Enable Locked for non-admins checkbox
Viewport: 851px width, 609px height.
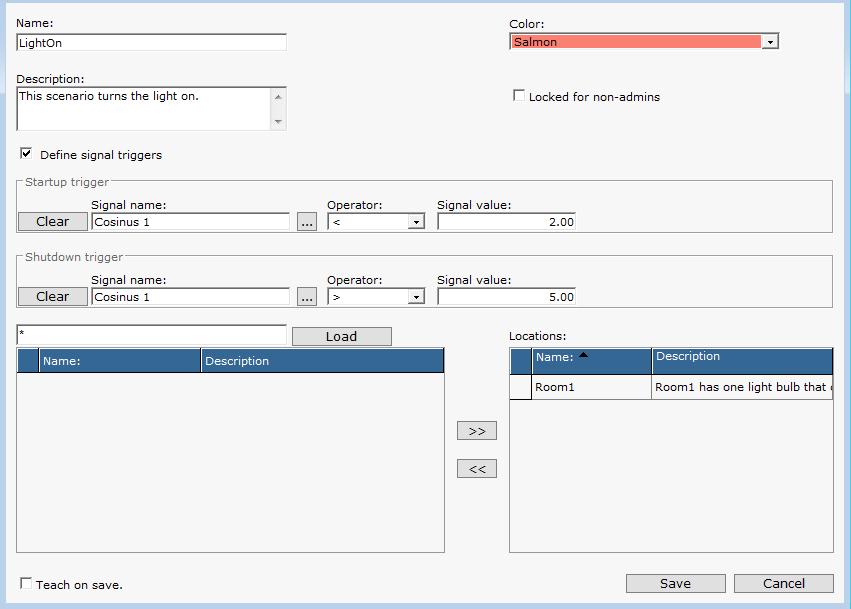click(518, 96)
